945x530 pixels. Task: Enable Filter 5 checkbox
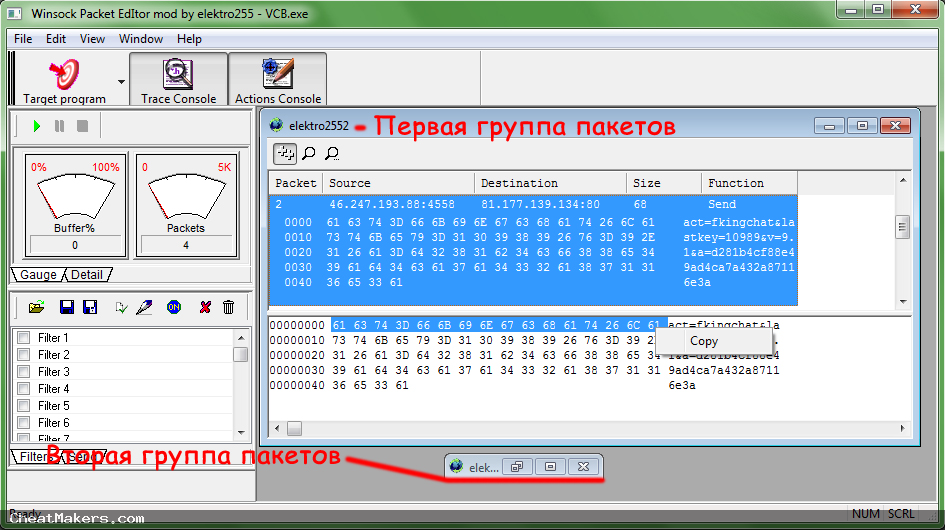24,406
